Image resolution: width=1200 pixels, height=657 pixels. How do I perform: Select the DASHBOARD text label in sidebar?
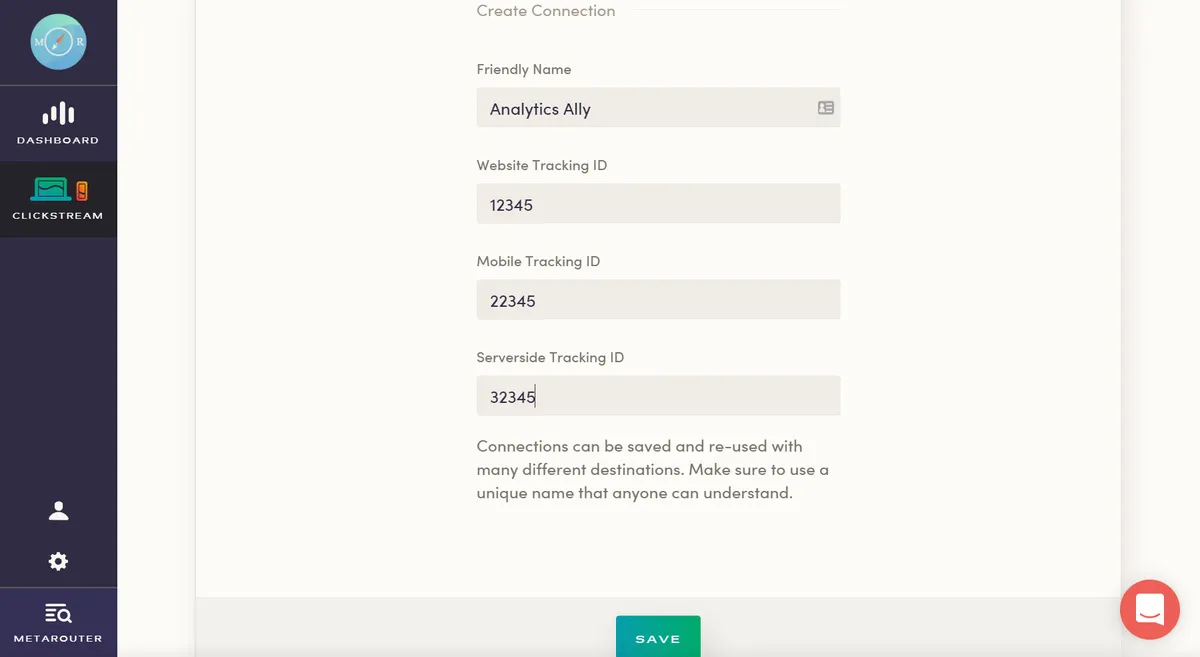(58, 140)
